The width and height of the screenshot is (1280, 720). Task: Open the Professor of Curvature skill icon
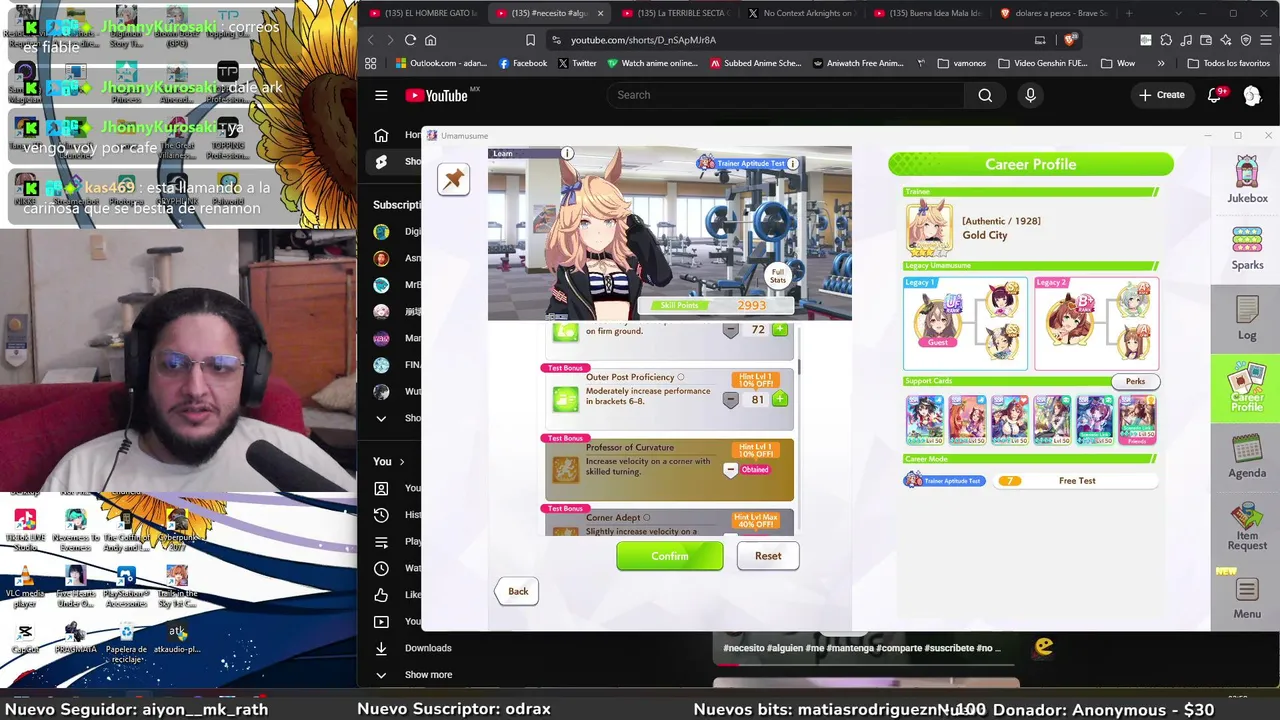[x=565, y=468]
